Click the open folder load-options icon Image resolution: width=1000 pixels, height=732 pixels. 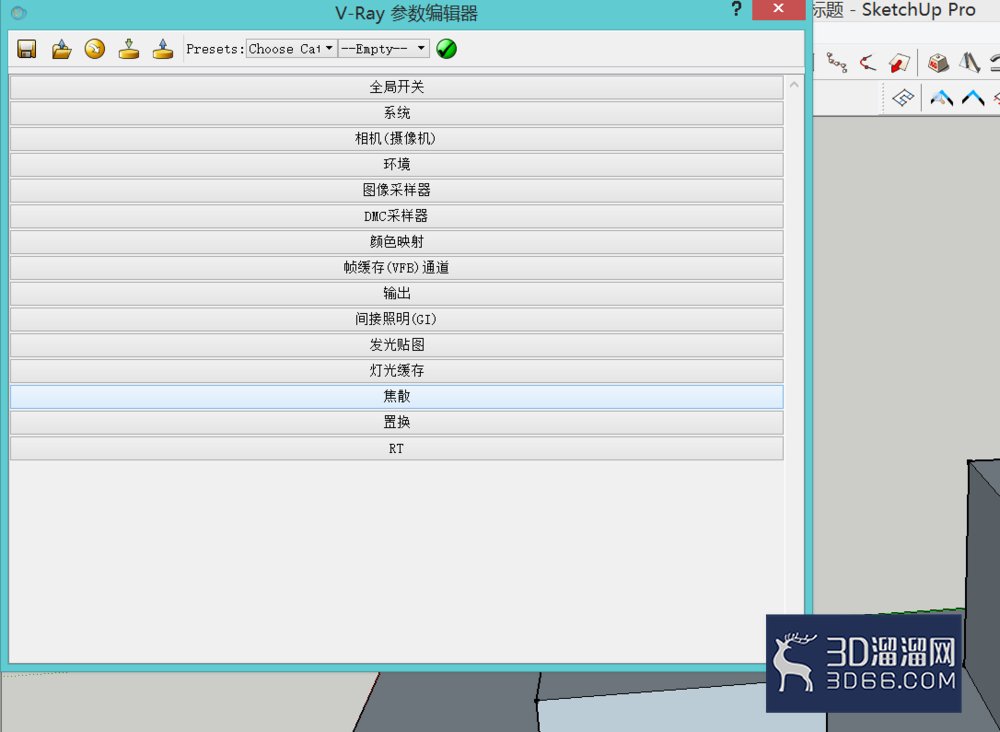61,49
